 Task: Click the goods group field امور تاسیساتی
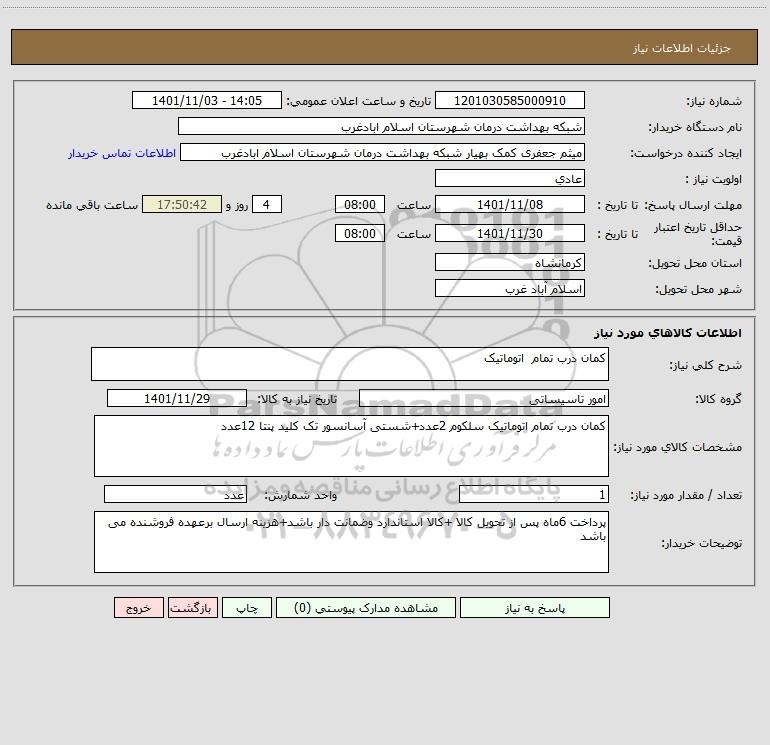click(484, 398)
